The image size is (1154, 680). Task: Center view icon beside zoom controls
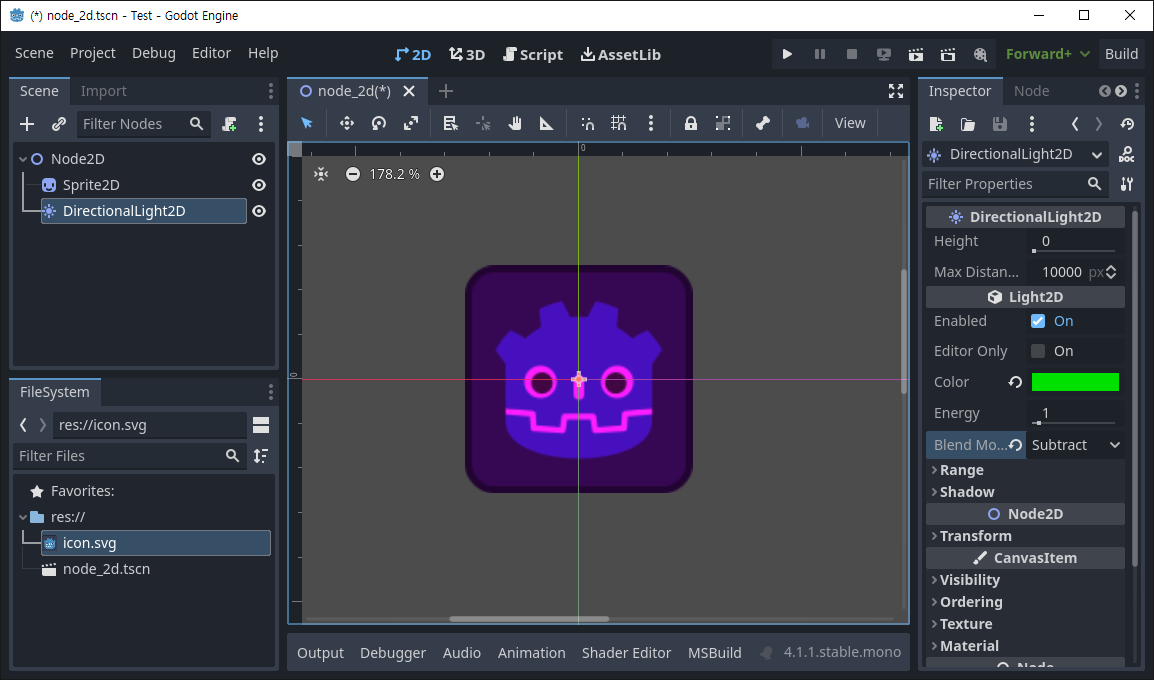coord(321,174)
